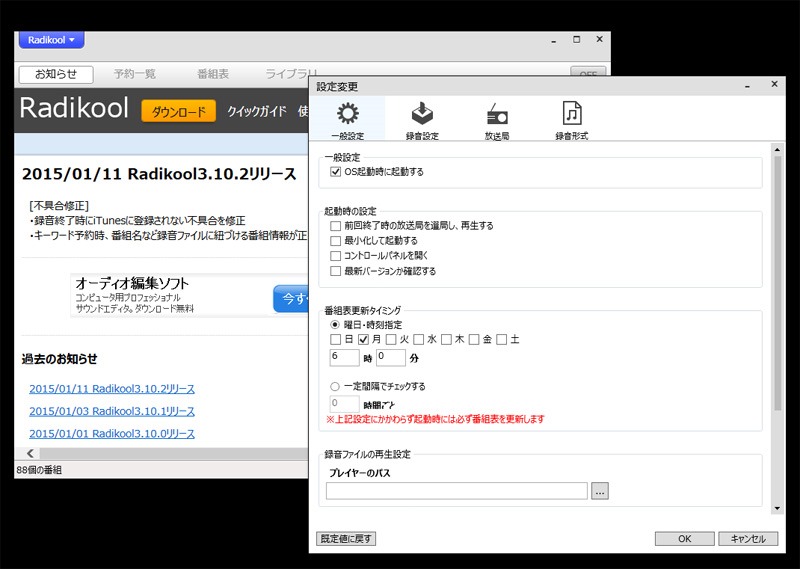The height and width of the screenshot is (569, 800).
Task: Toggle OS起動時に起動する checkbox
Action: [x=335, y=172]
